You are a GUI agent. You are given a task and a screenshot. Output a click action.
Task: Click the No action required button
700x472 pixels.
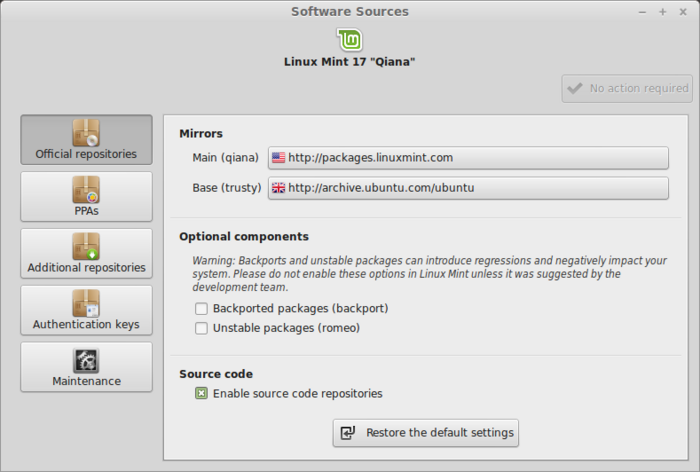[x=627, y=88]
